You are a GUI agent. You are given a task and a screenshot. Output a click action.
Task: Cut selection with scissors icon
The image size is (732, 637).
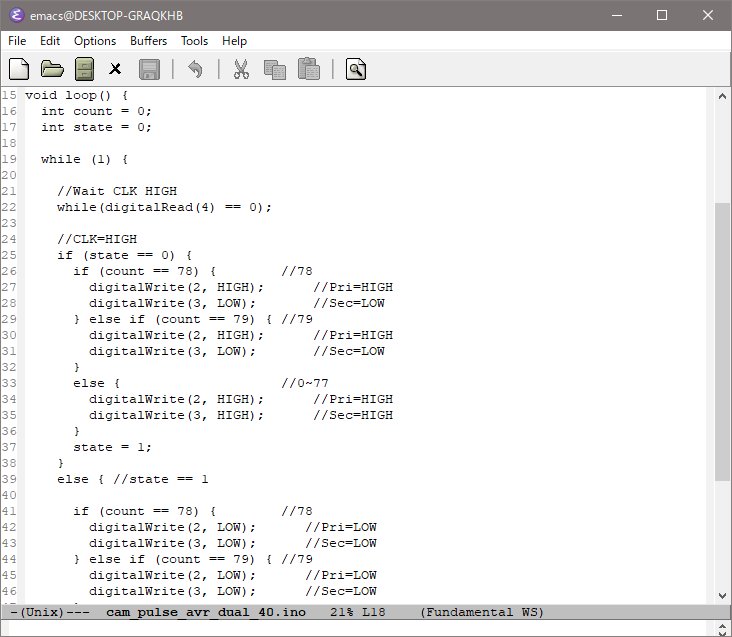[x=241, y=70]
